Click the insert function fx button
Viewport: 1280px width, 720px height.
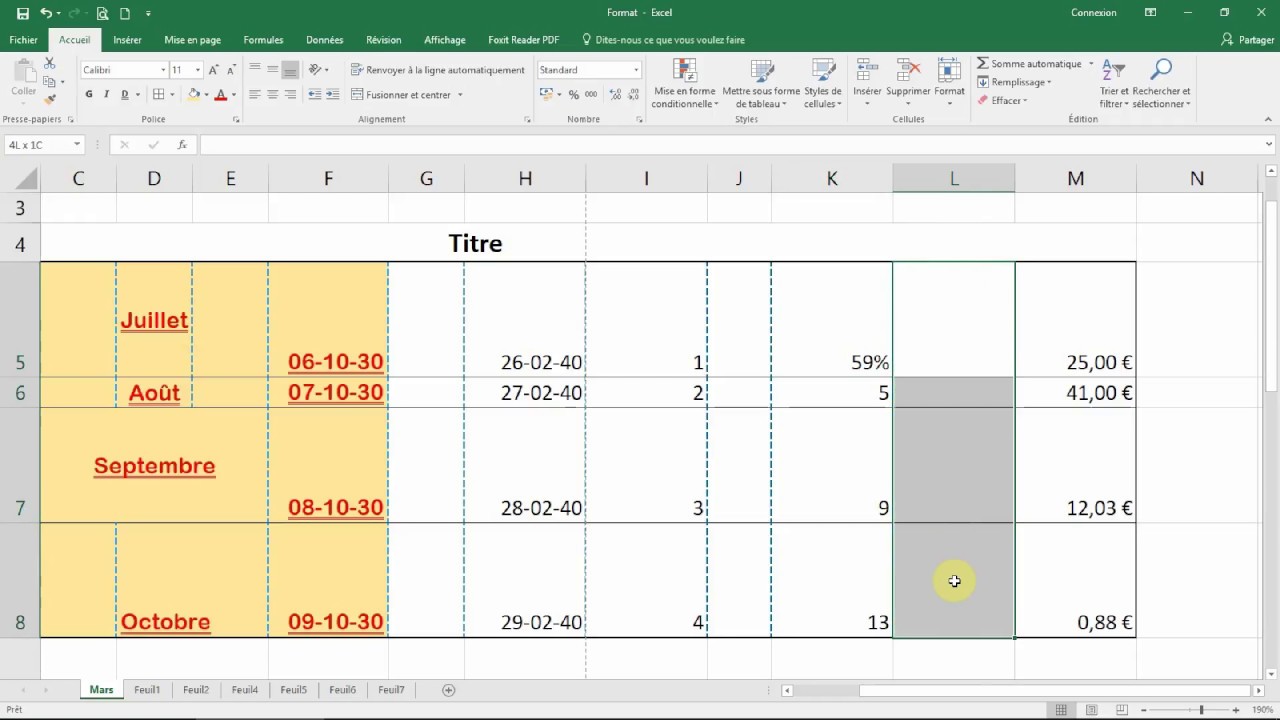coord(182,145)
